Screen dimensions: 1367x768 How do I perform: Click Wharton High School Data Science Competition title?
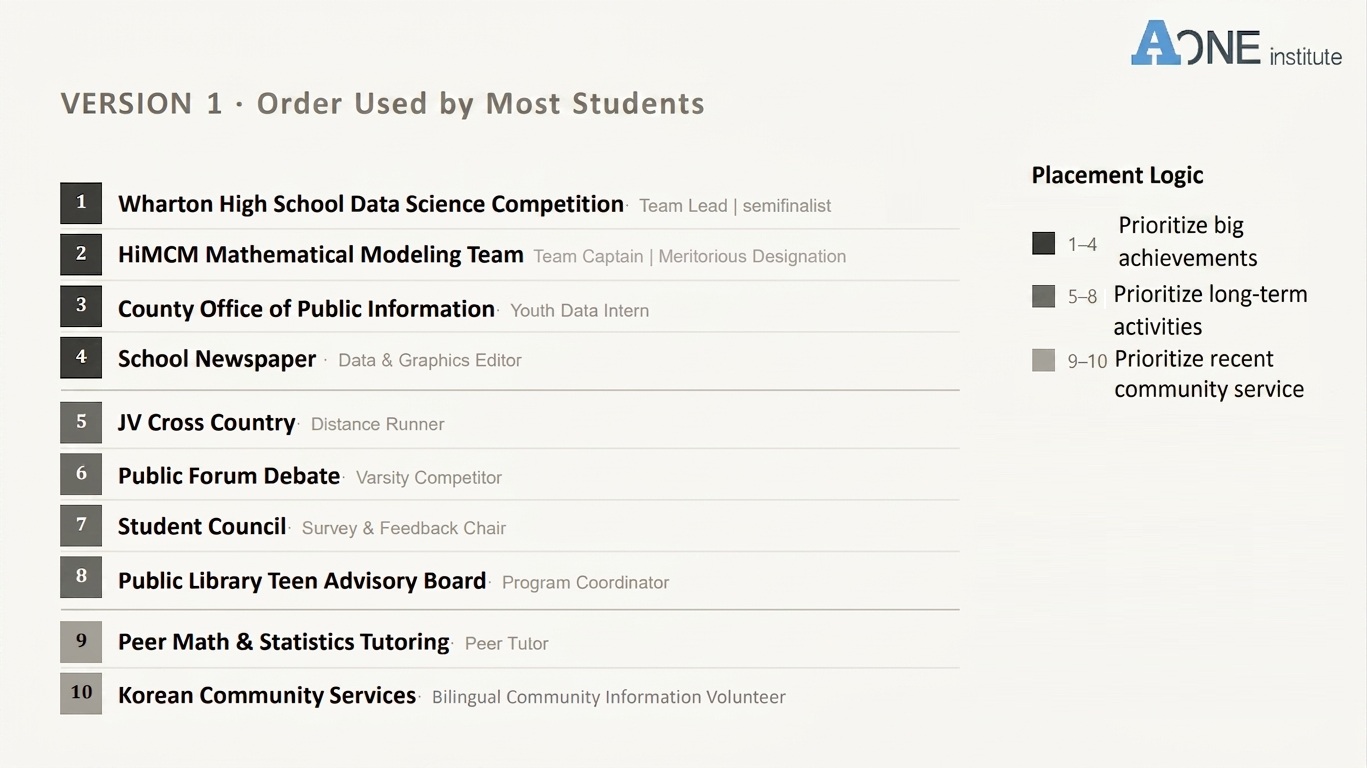pos(371,204)
